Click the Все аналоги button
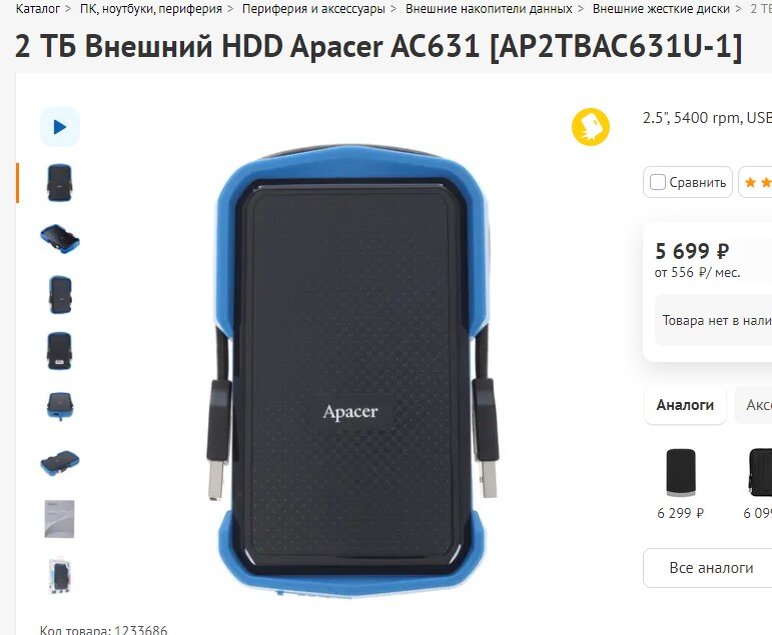 pos(709,568)
